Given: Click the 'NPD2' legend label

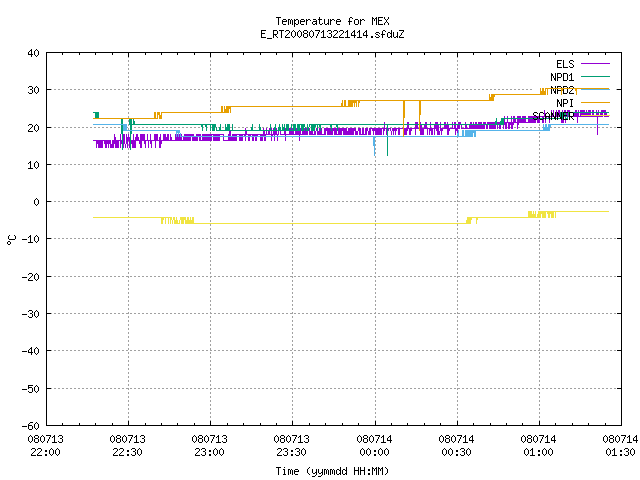Looking at the screenshot, I should (x=562, y=90).
